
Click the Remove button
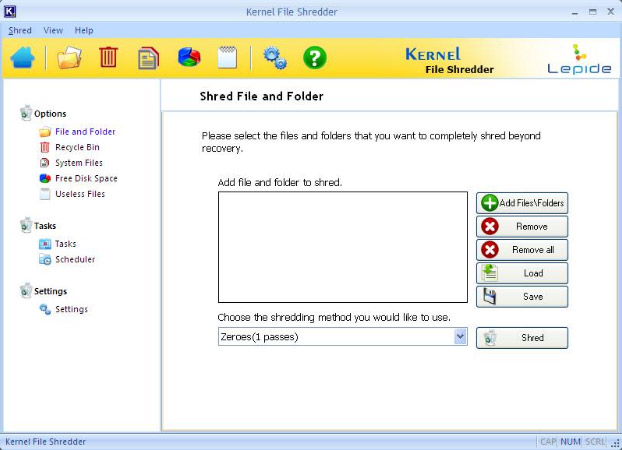click(x=522, y=226)
